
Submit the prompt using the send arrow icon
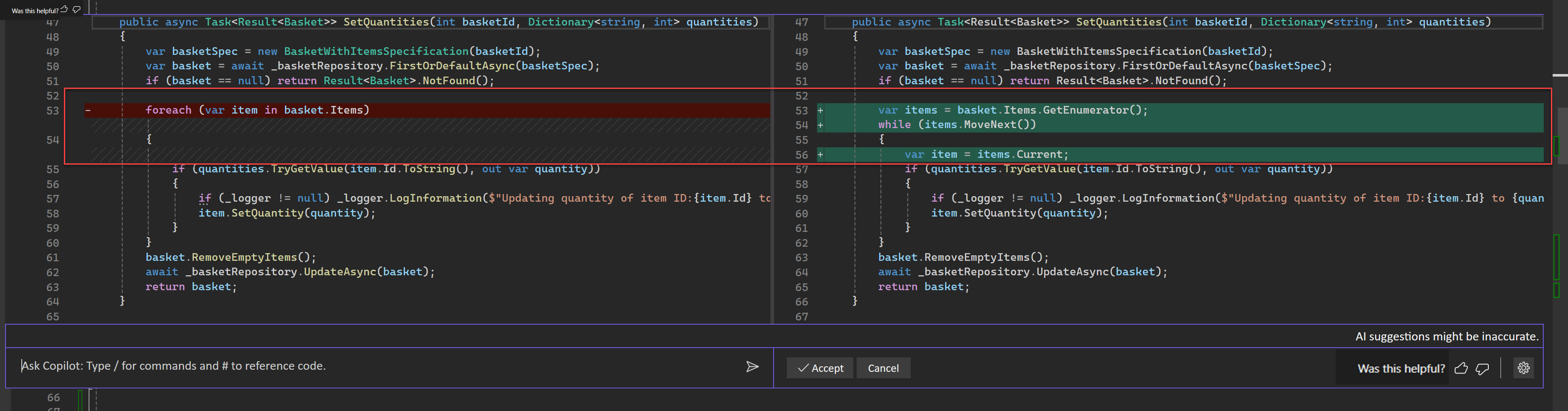click(752, 367)
